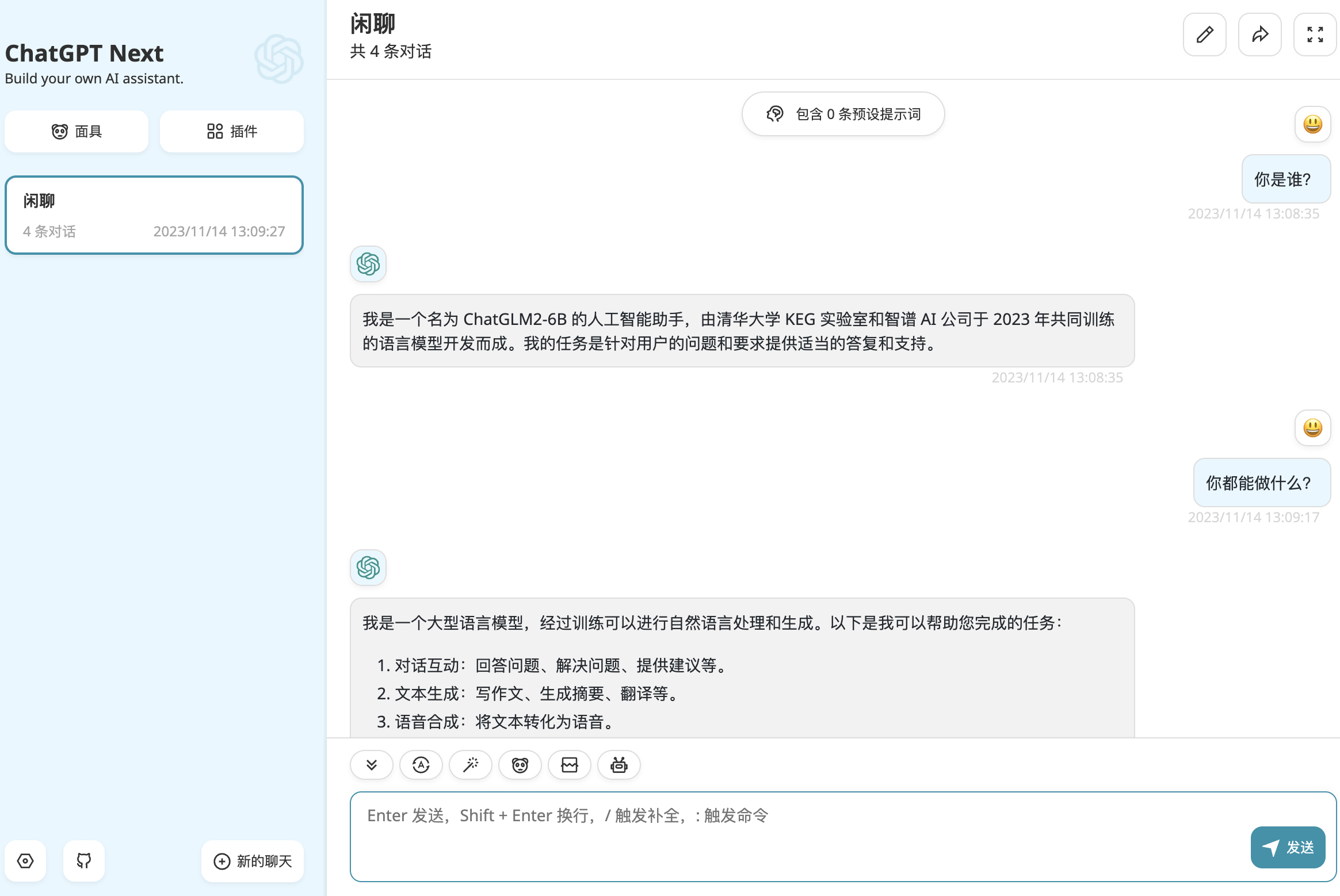Click the pencil edit title icon
This screenshot has width=1340, height=896.
coord(1204,35)
